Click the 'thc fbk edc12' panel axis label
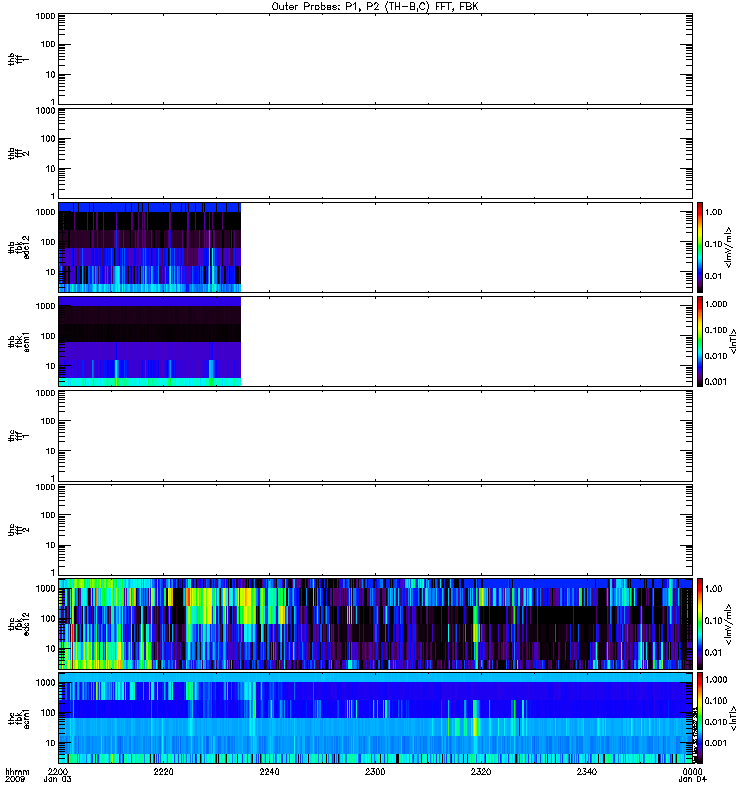Image resolution: width=750 pixels, height=800 pixels. pyautogui.click(x=18, y=623)
